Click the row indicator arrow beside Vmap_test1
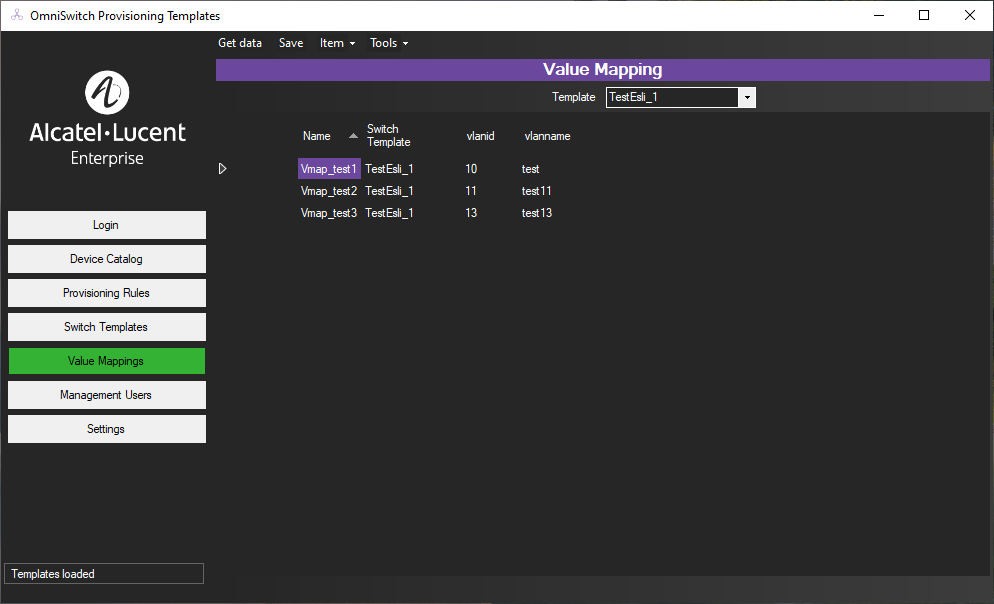 point(223,169)
